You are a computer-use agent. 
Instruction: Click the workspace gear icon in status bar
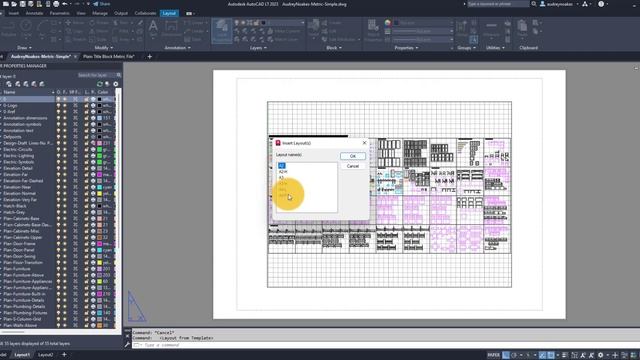pyautogui.click(x=600, y=355)
